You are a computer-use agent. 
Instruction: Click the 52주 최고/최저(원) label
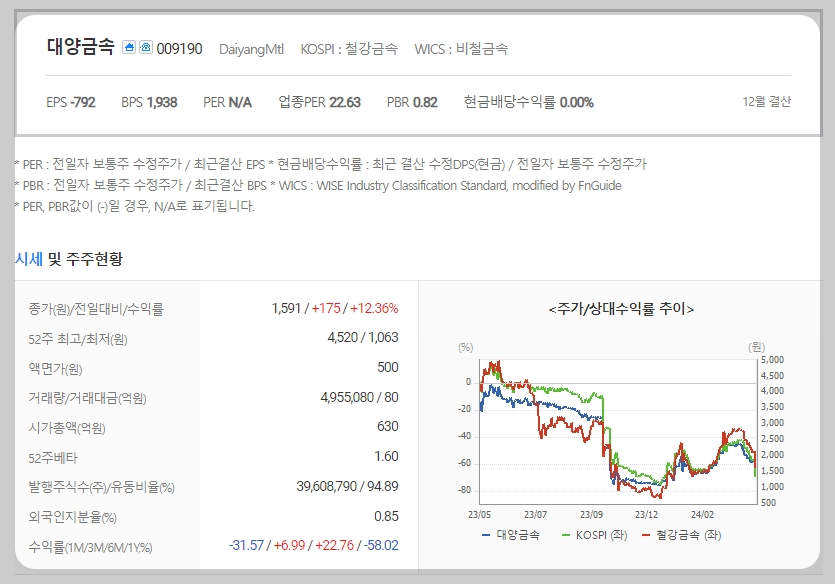point(78,339)
